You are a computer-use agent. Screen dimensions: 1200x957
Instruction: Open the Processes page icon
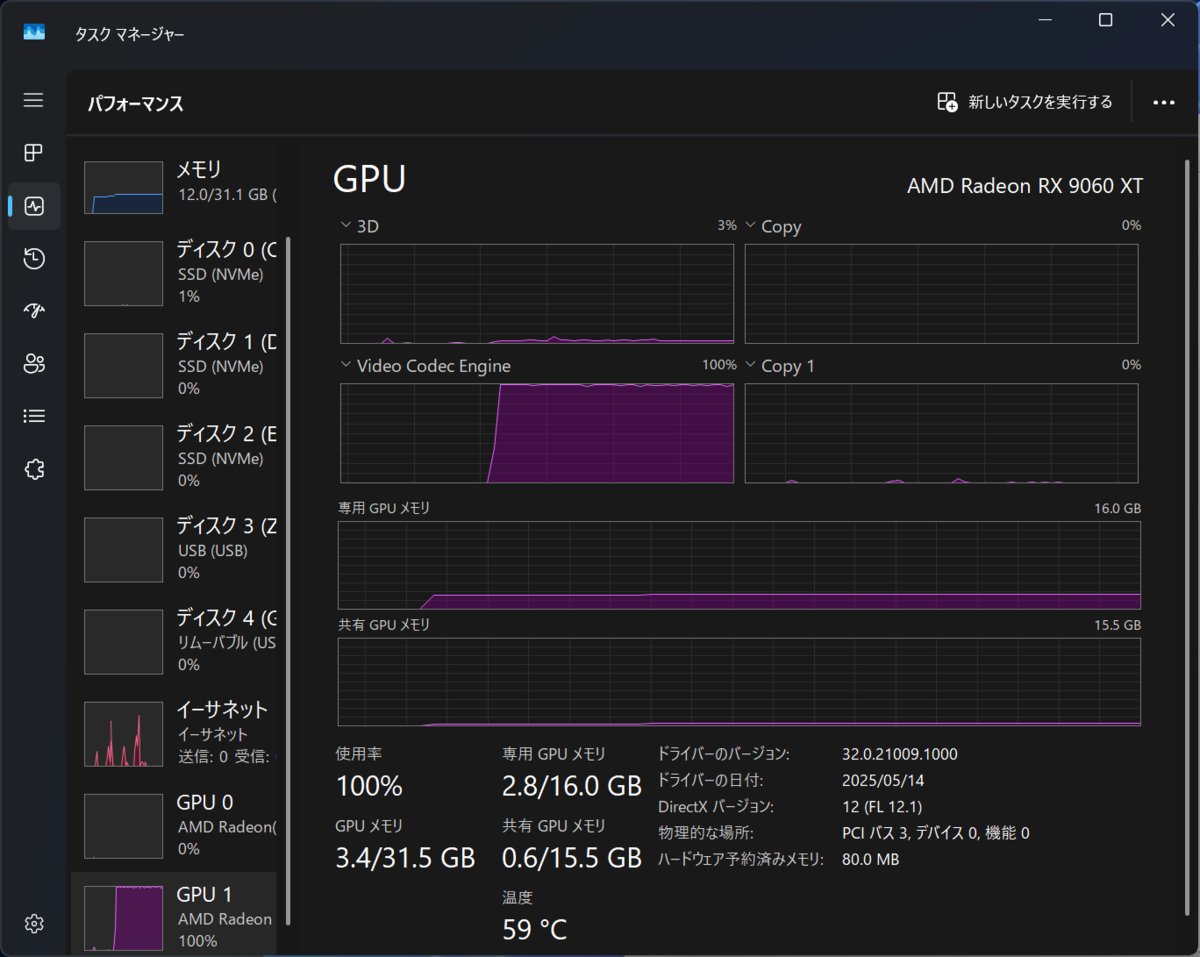(34, 153)
